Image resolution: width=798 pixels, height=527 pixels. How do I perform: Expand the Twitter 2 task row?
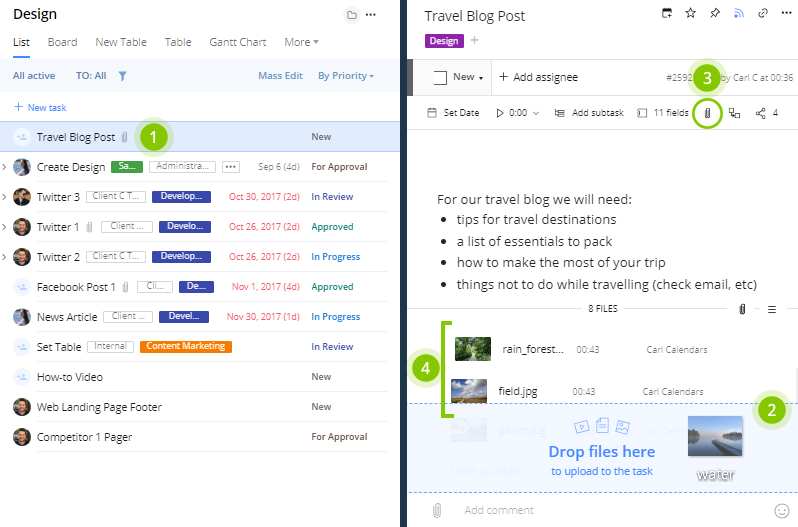[4, 257]
